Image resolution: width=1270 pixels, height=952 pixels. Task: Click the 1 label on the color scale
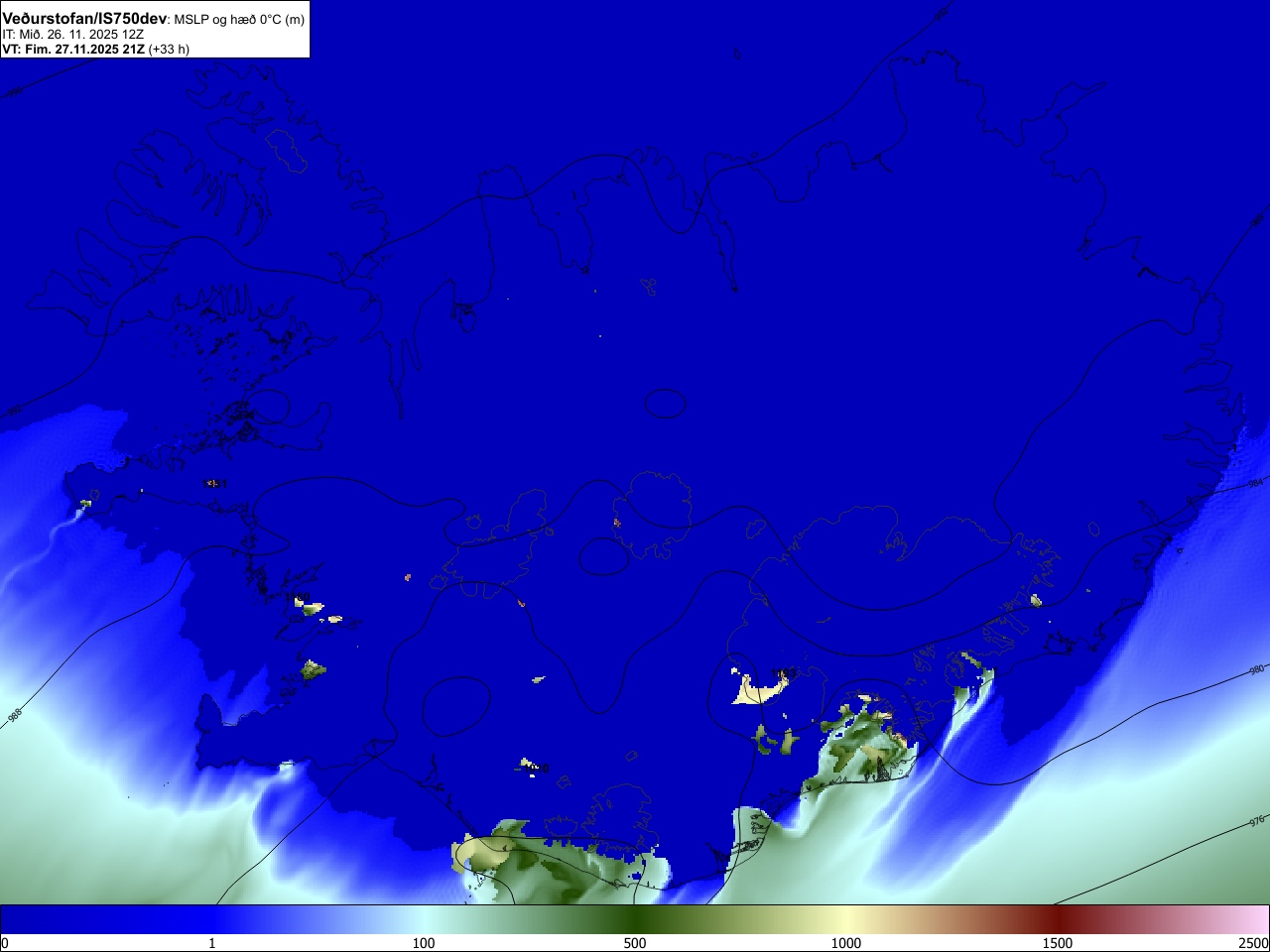tap(211, 943)
